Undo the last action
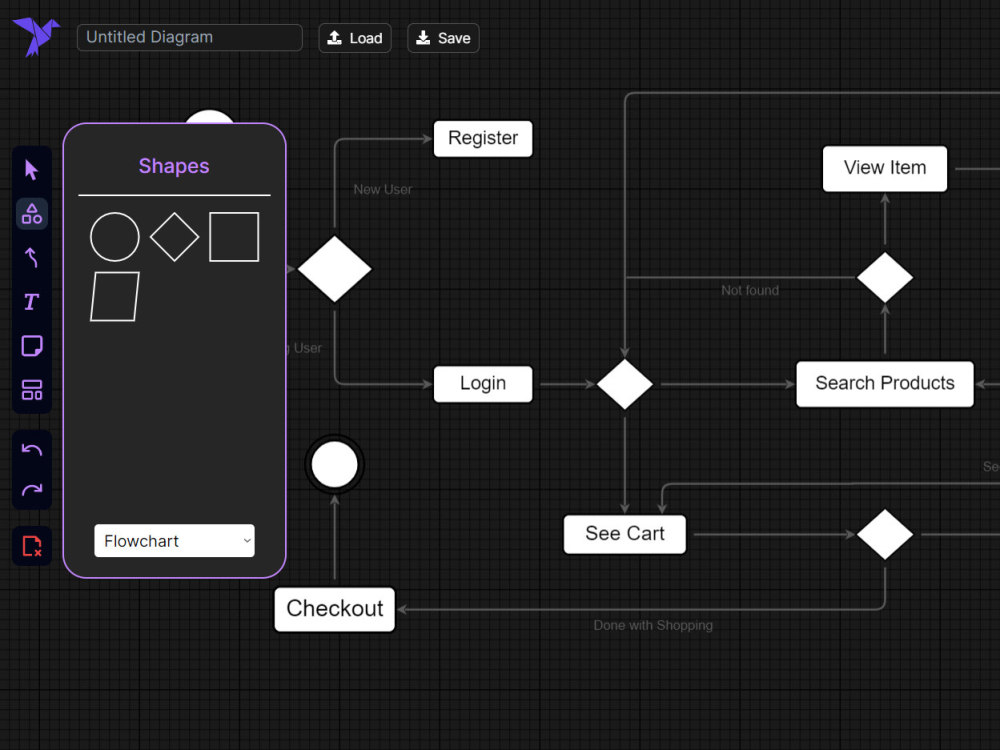Screen dimensions: 1000x750 pos(31,450)
